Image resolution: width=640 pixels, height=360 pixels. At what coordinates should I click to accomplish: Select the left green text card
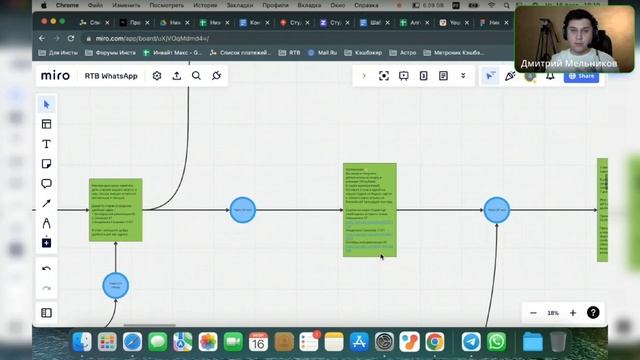[x=116, y=210]
